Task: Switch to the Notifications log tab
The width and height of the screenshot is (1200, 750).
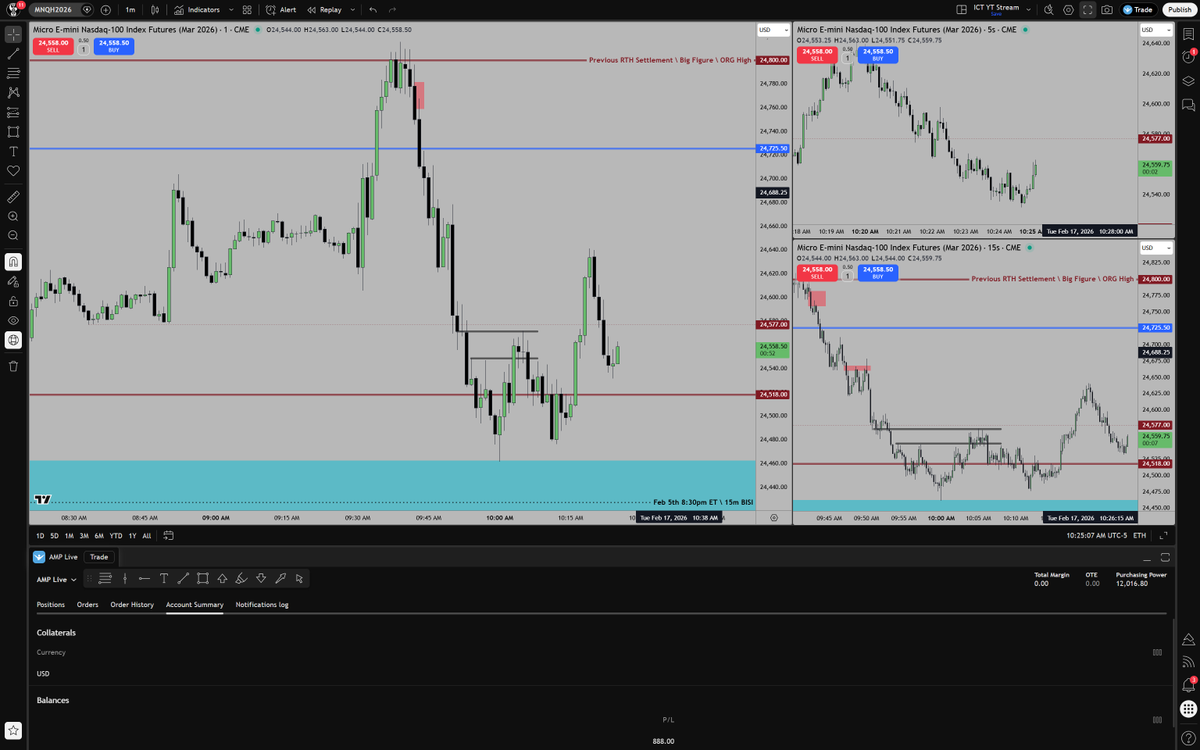Action: 262,604
